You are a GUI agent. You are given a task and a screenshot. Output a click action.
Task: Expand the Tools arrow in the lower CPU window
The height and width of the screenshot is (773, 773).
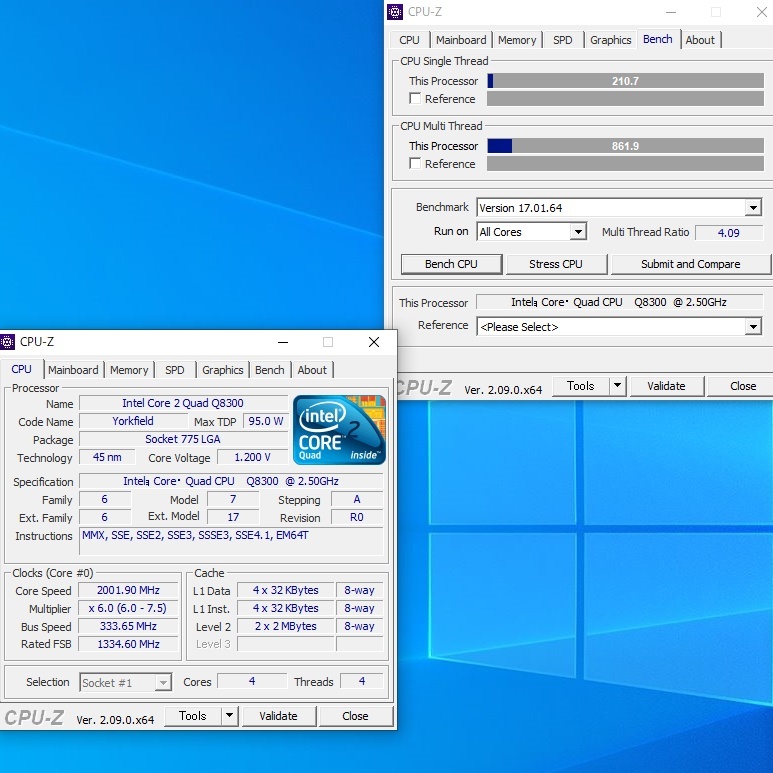pos(229,716)
